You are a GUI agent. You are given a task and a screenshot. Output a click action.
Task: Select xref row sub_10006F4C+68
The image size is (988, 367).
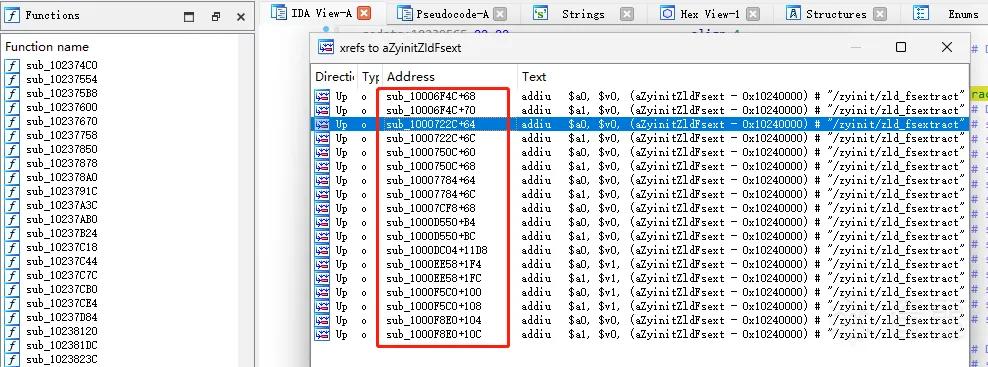point(640,96)
